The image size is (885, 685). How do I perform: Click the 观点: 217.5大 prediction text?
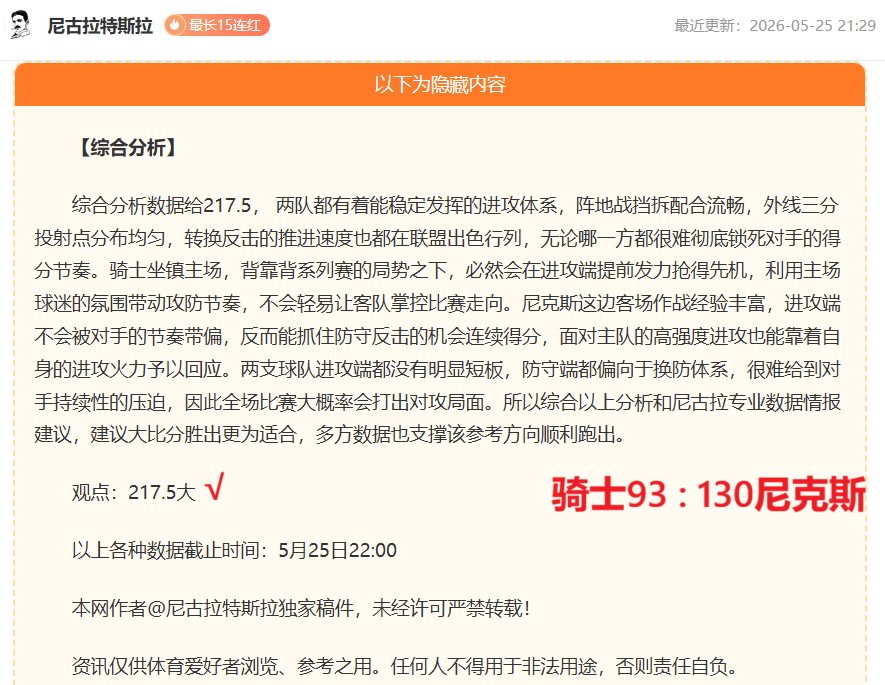click(134, 493)
